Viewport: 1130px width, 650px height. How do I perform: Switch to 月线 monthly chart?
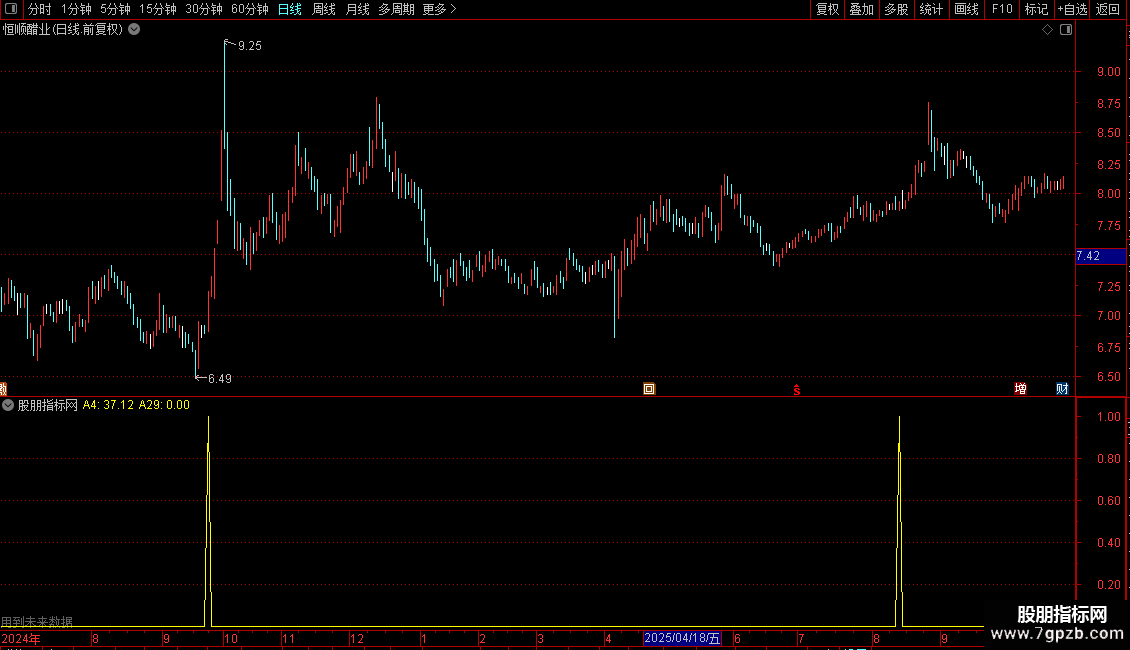357,9
